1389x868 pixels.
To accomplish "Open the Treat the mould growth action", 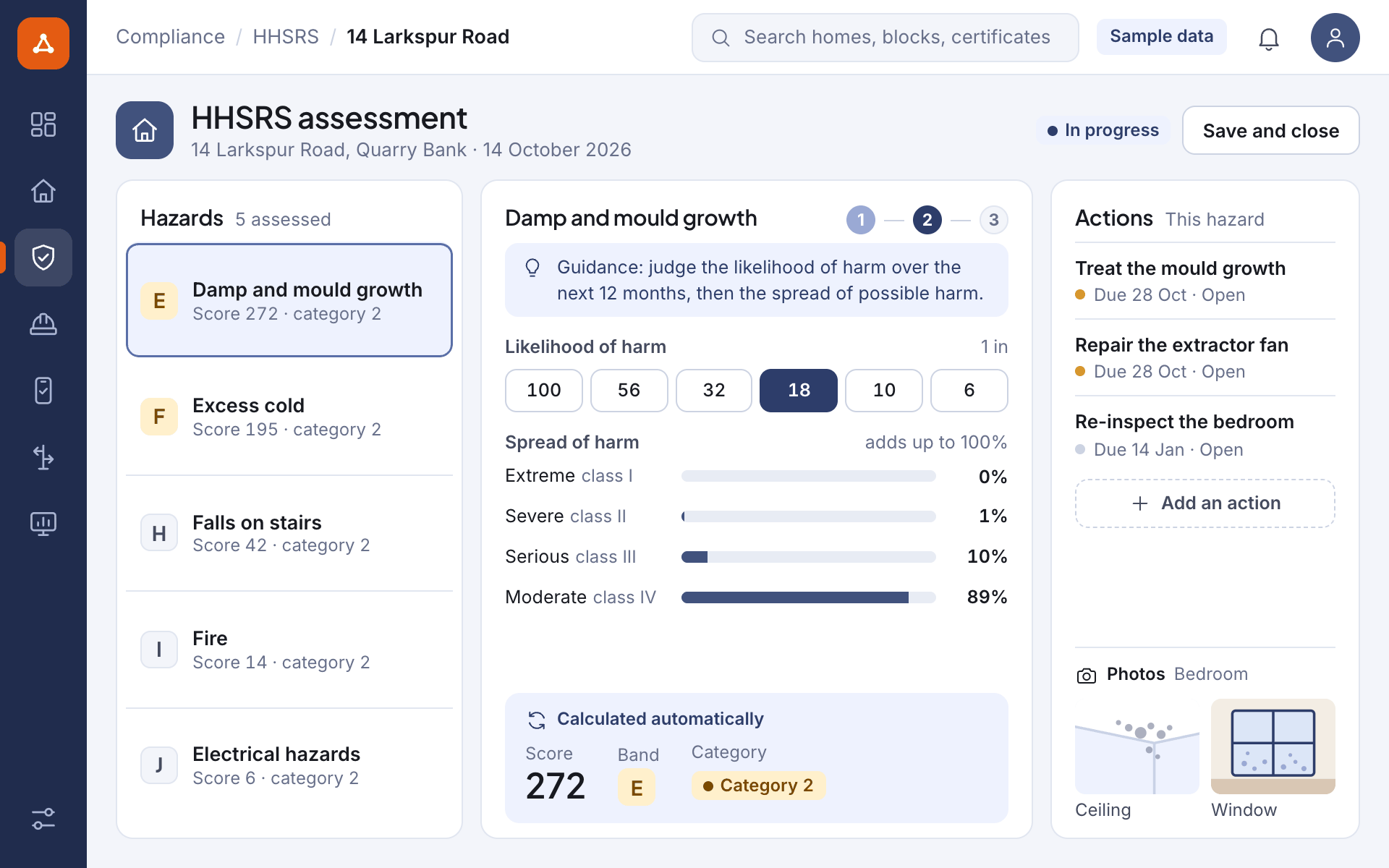I will [x=1205, y=281].
